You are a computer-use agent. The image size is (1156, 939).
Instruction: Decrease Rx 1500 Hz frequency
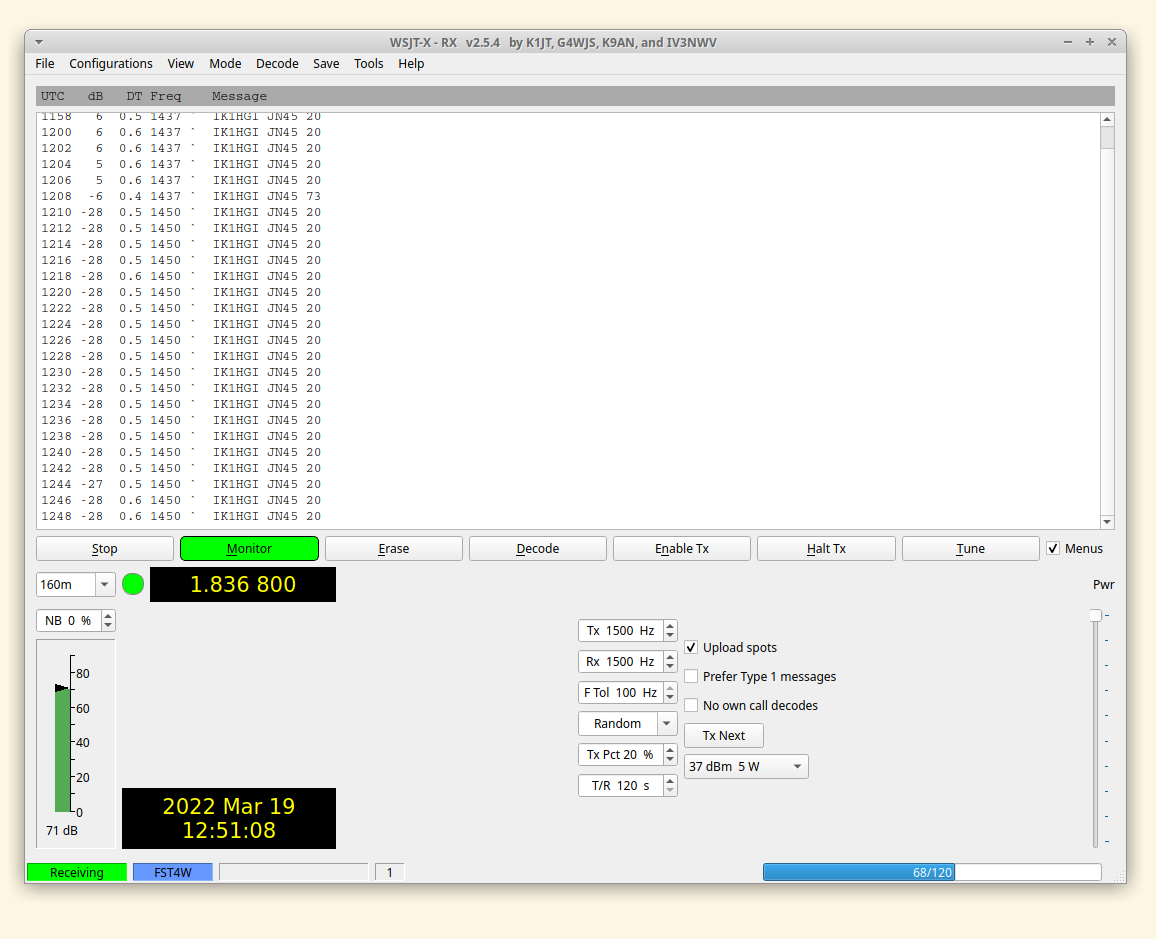coord(670,666)
